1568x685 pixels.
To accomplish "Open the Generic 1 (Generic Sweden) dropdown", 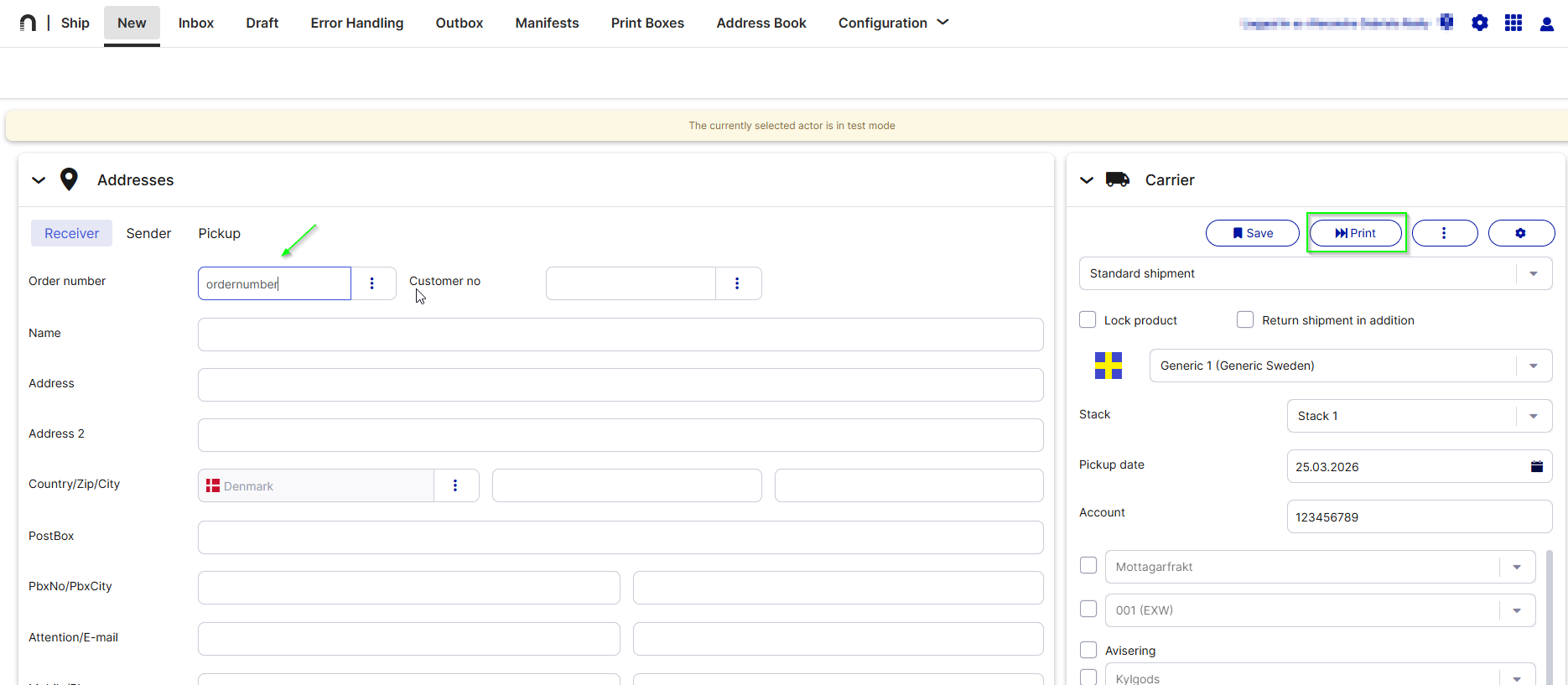I will [x=1351, y=366].
